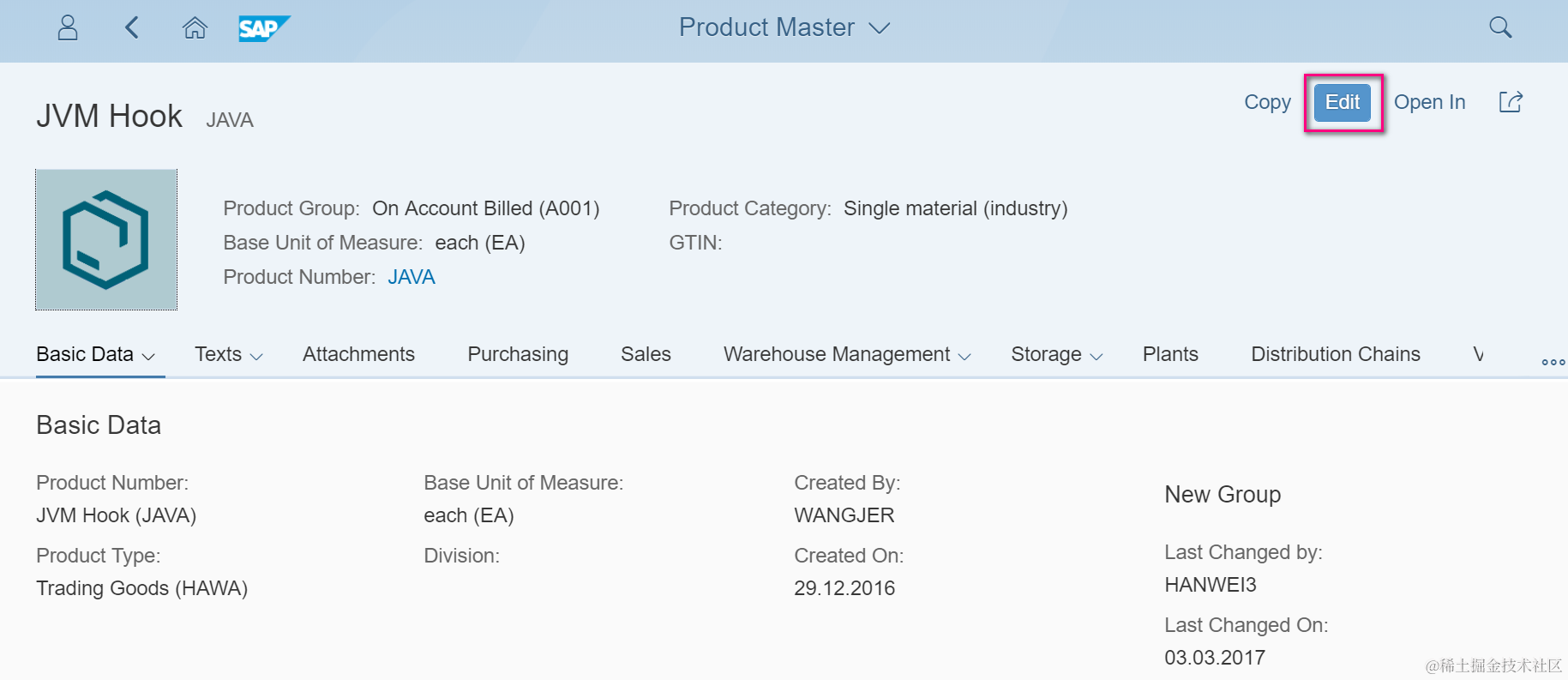Click the JVM Hook product image
Viewport: 1568px width, 680px height.
coord(106,240)
